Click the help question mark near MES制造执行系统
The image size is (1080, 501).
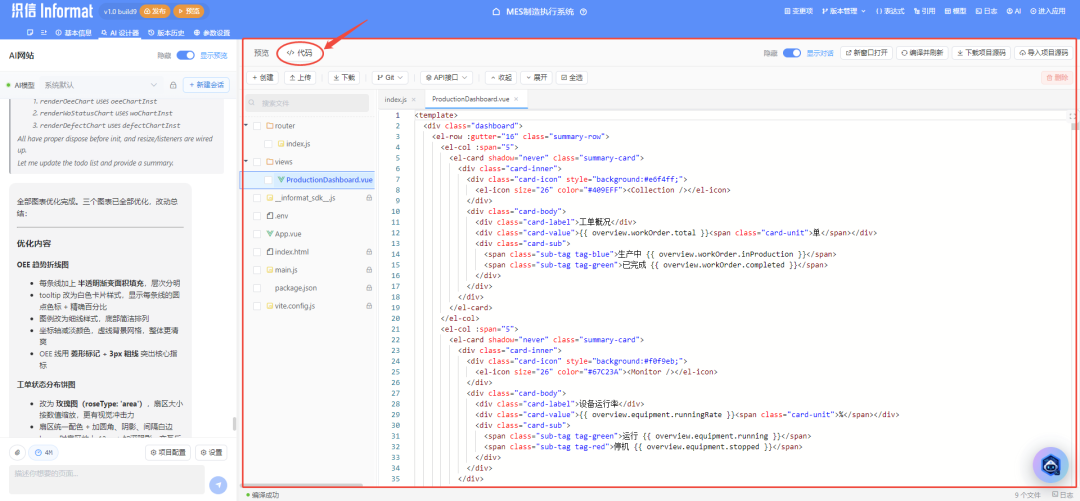[583, 12]
